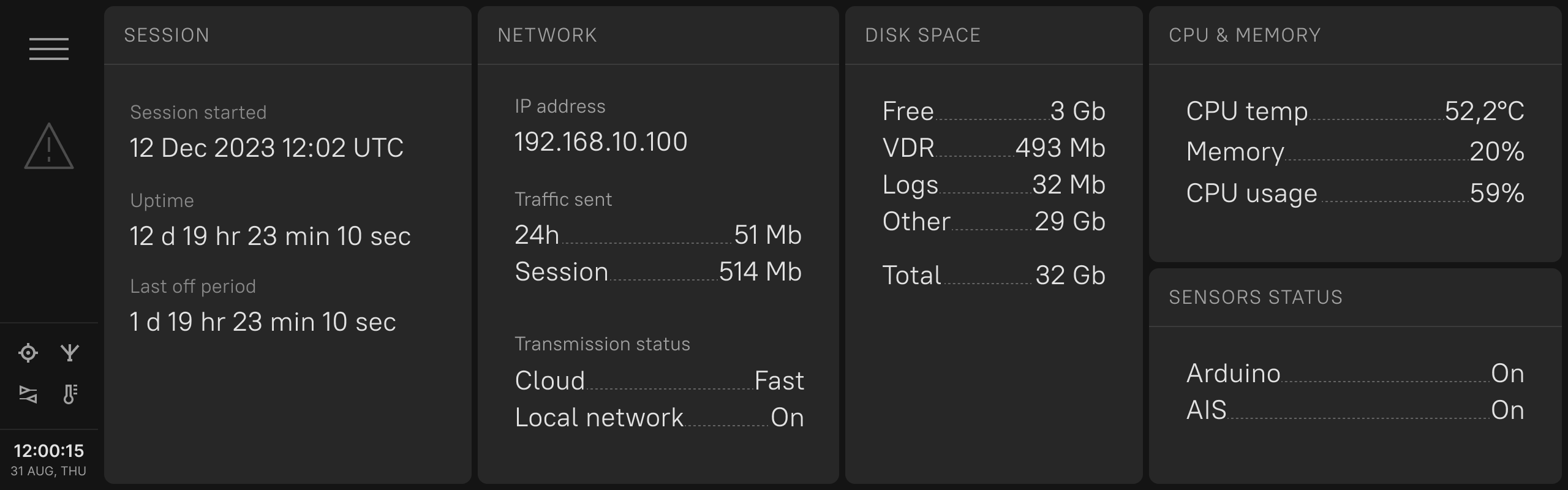Click the Arduino sensor On status
The width and height of the screenshot is (1568, 490).
(x=1507, y=374)
